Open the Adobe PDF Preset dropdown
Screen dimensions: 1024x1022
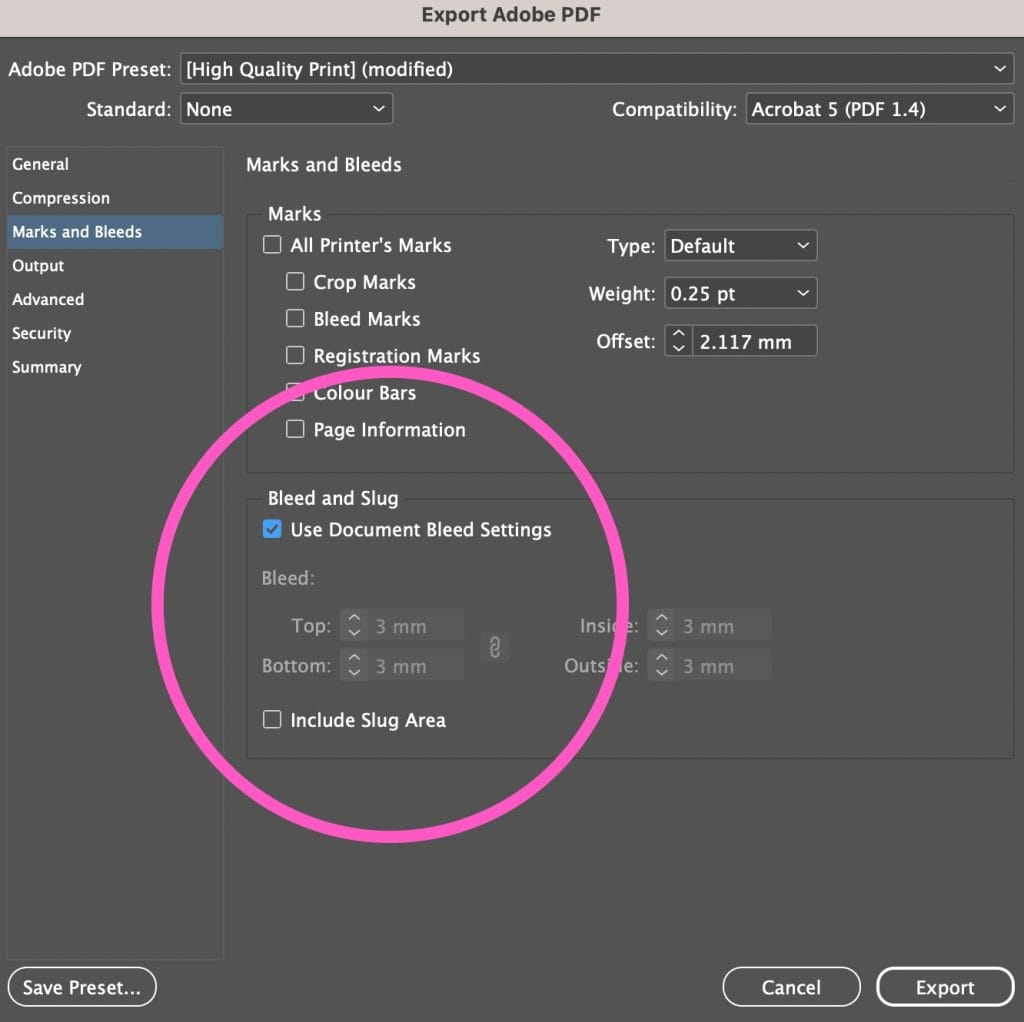tap(597, 69)
